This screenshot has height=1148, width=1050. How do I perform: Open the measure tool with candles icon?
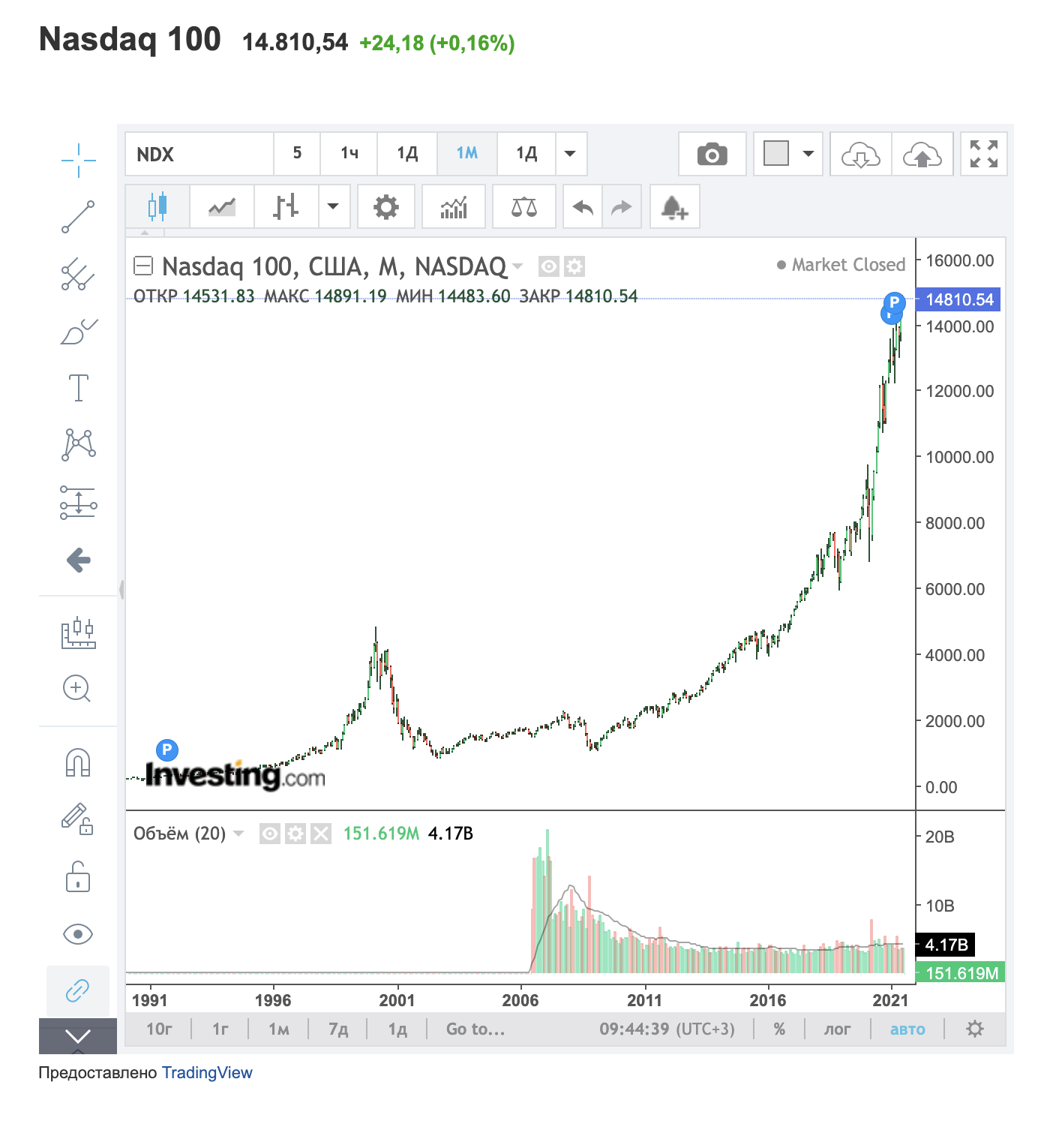click(x=78, y=633)
